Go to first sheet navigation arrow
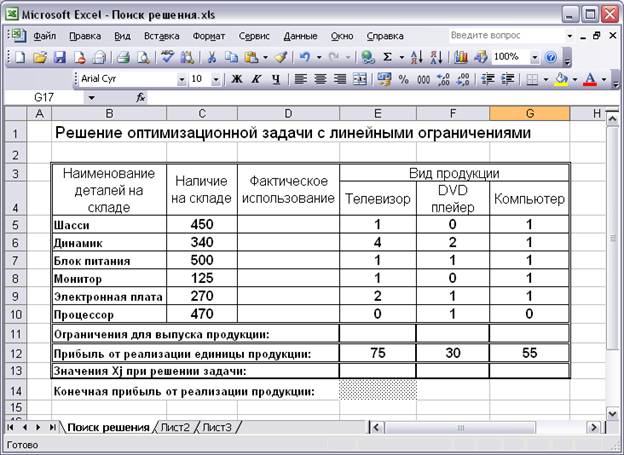This screenshot has height=455, width=624. pyautogui.click(x=11, y=428)
